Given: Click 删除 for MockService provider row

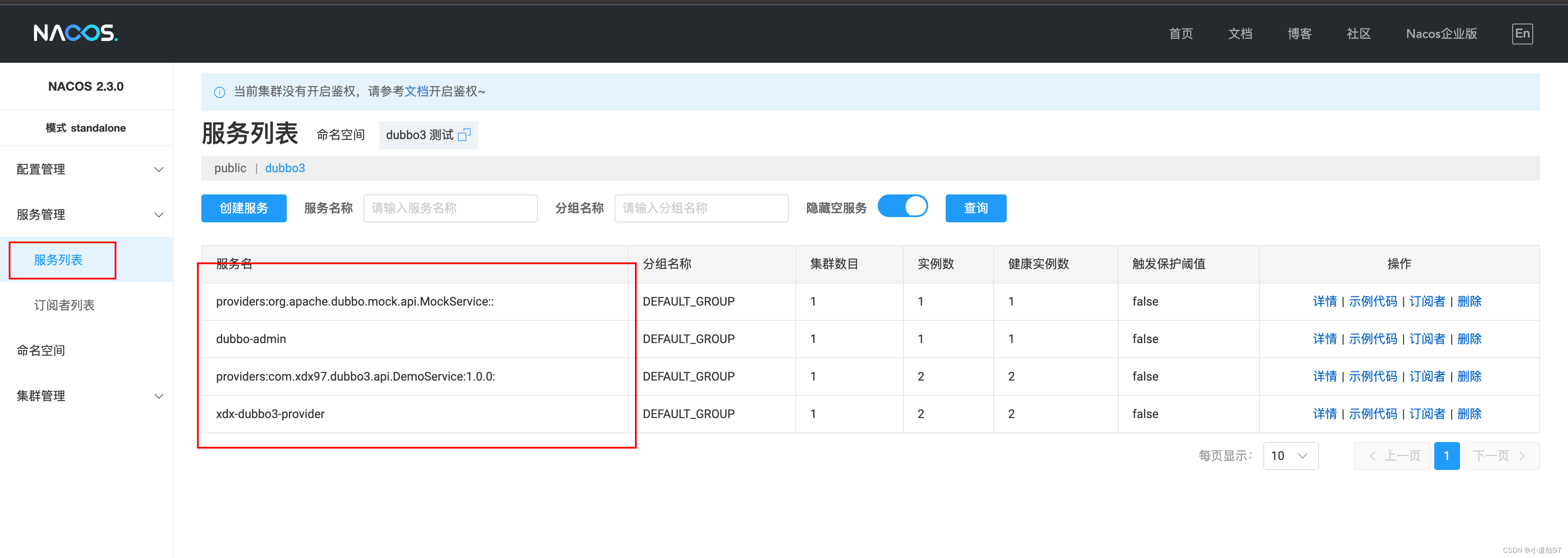Looking at the screenshot, I should coord(1470,302).
